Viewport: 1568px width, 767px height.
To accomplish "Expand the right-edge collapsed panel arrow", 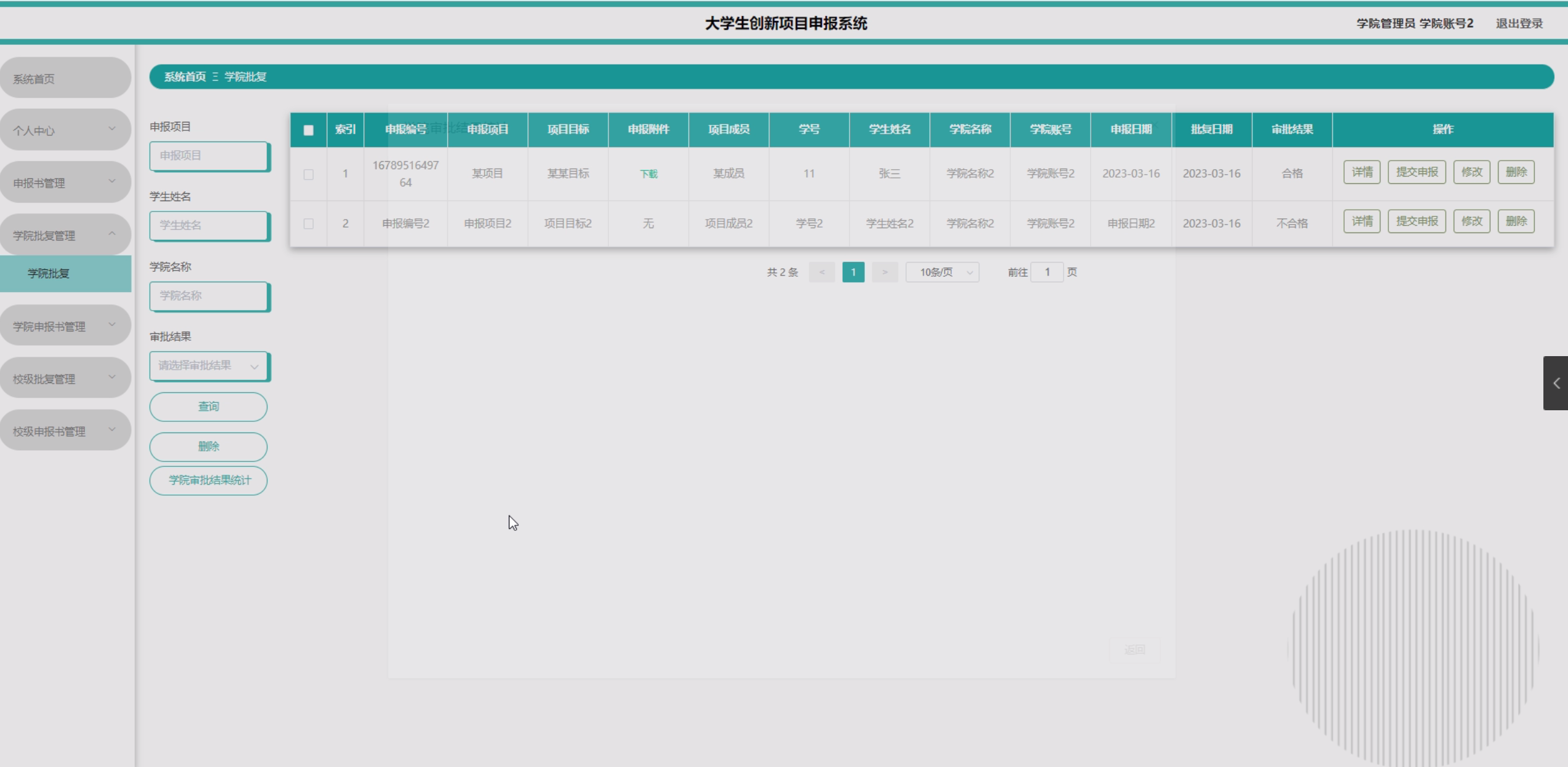I will tap(1556, 383).
